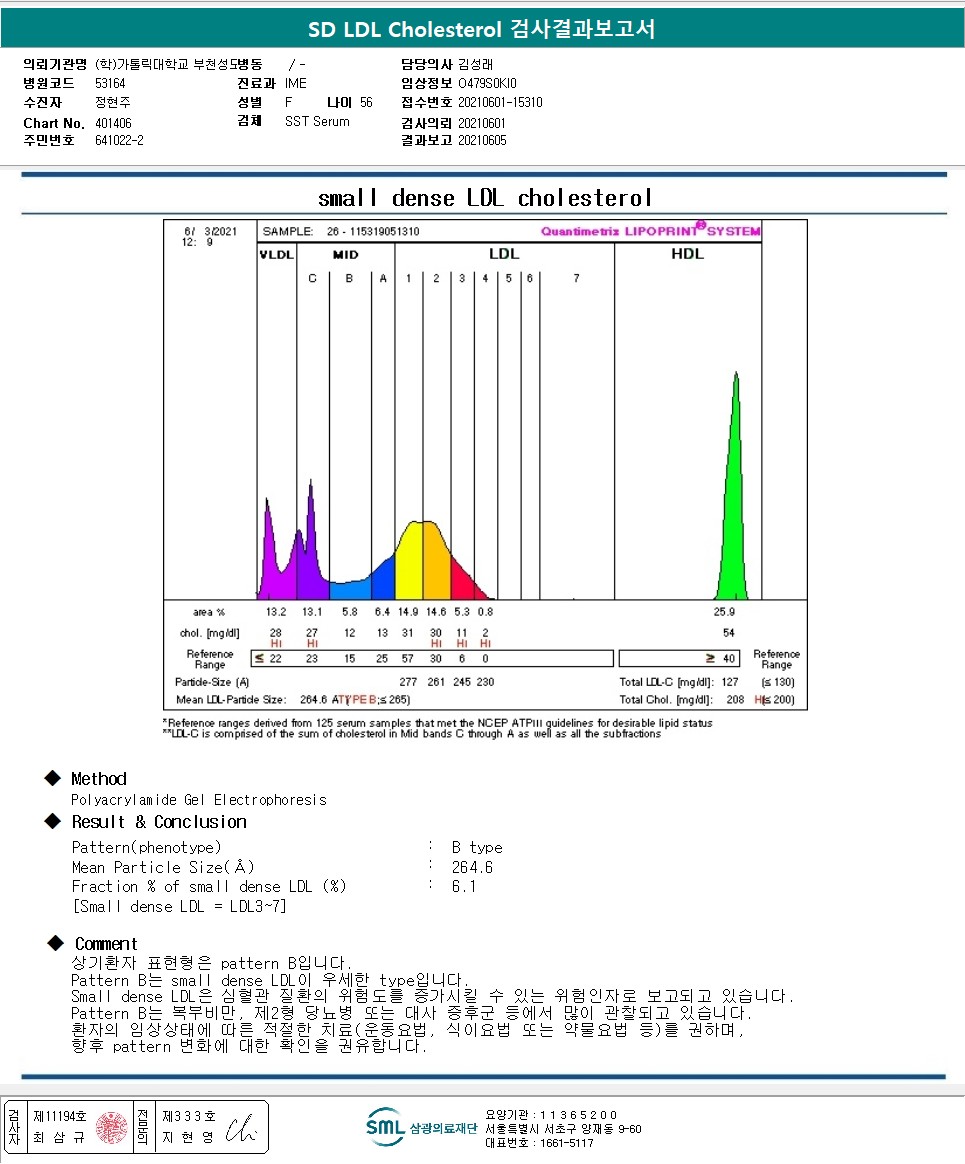This screenshot has height=1164, width=965.
Task: Click the yellow LDL band 1 area
Action: coord(410,564)
